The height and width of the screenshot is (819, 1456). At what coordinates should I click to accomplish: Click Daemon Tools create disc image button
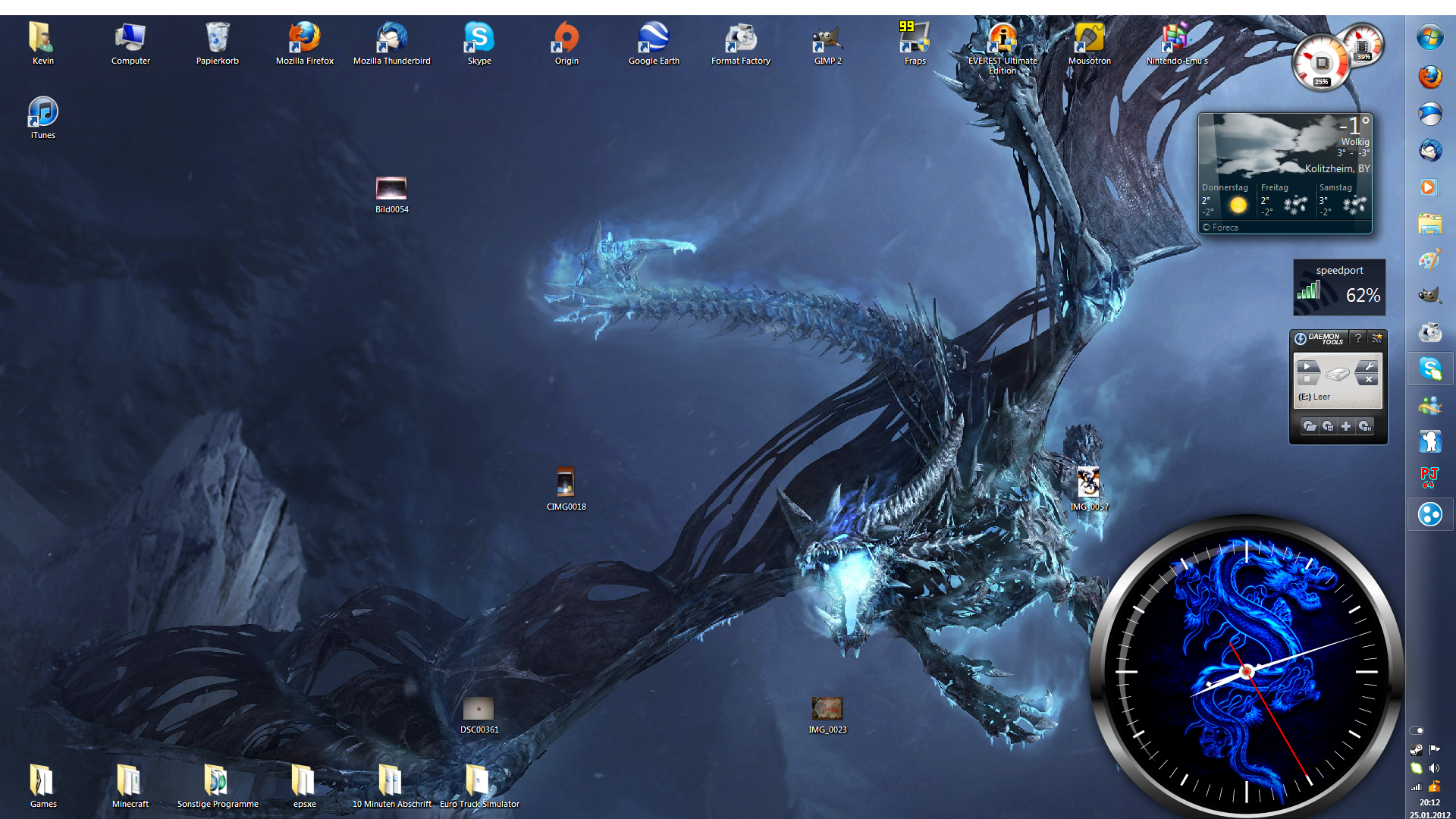pos(1329,426)
